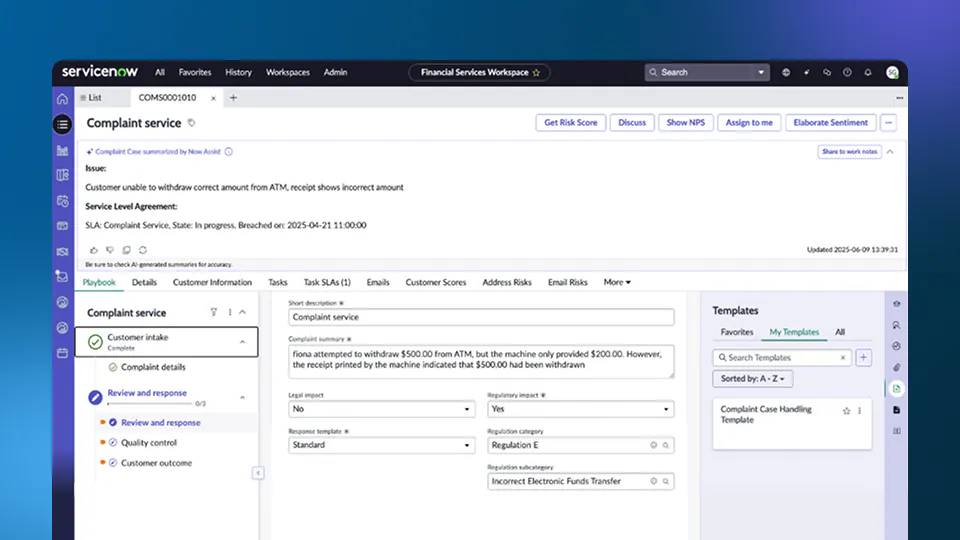The width and height of the screenshot is (960, 540).
Task: Tag the Complaint service record
Action: [191, 123]
